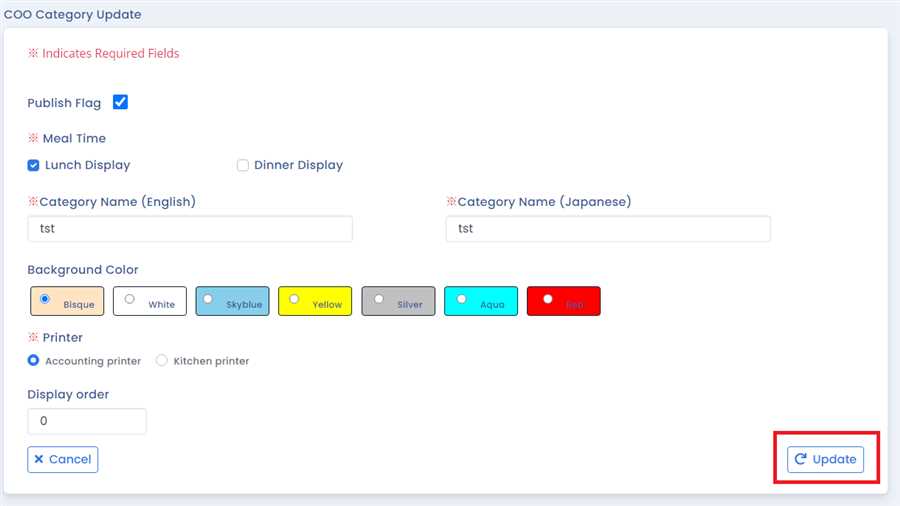
Task: Click the refresh icon in Update button
Action: [x=800, y=459]
